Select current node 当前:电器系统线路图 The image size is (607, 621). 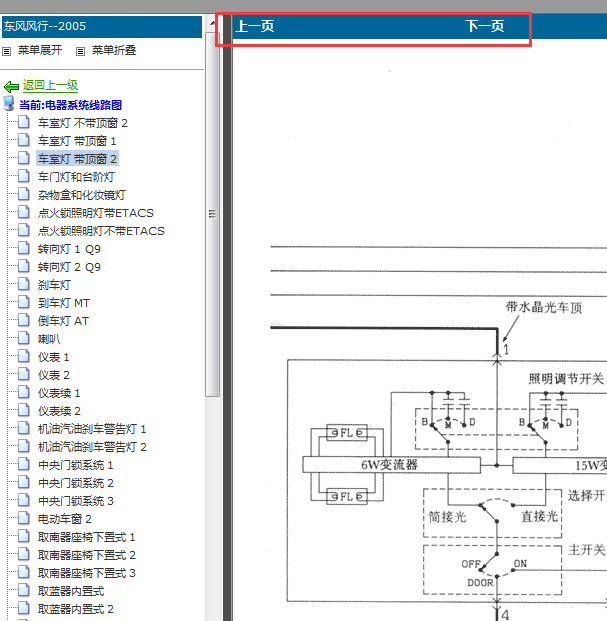click(70, 105)
